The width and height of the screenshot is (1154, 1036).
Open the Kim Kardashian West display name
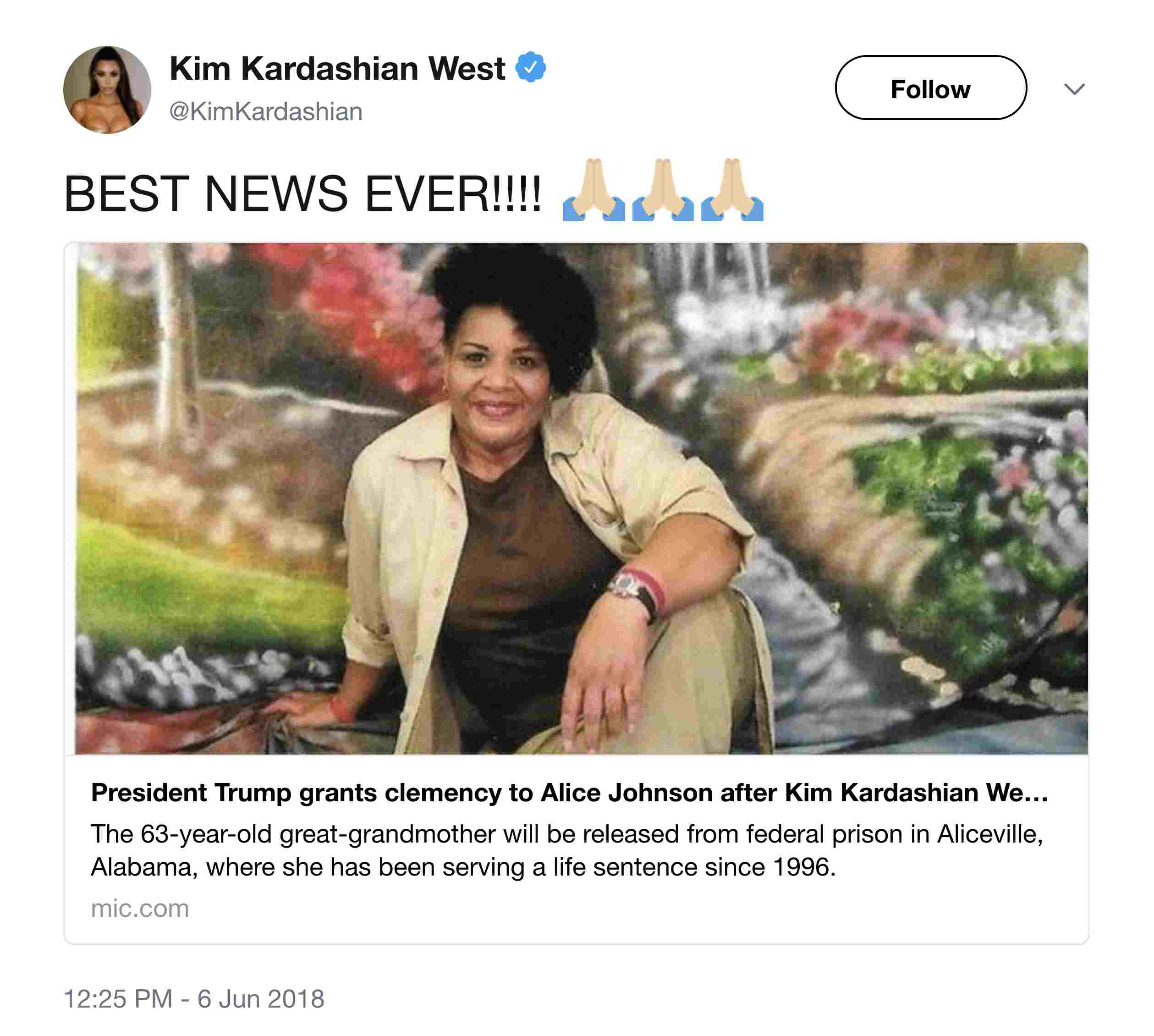point(337,68)
